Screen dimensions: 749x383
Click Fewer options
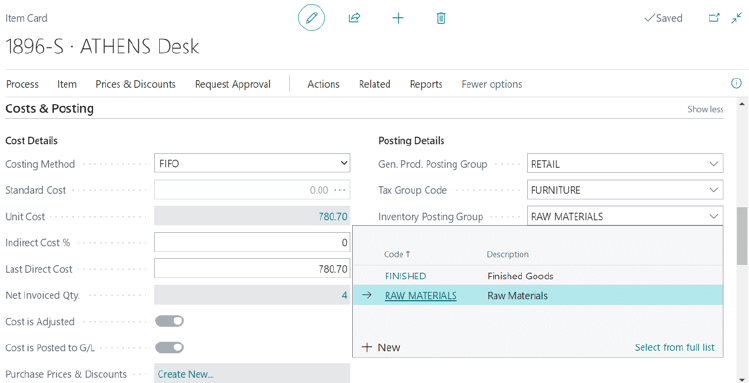pos(492,84)
